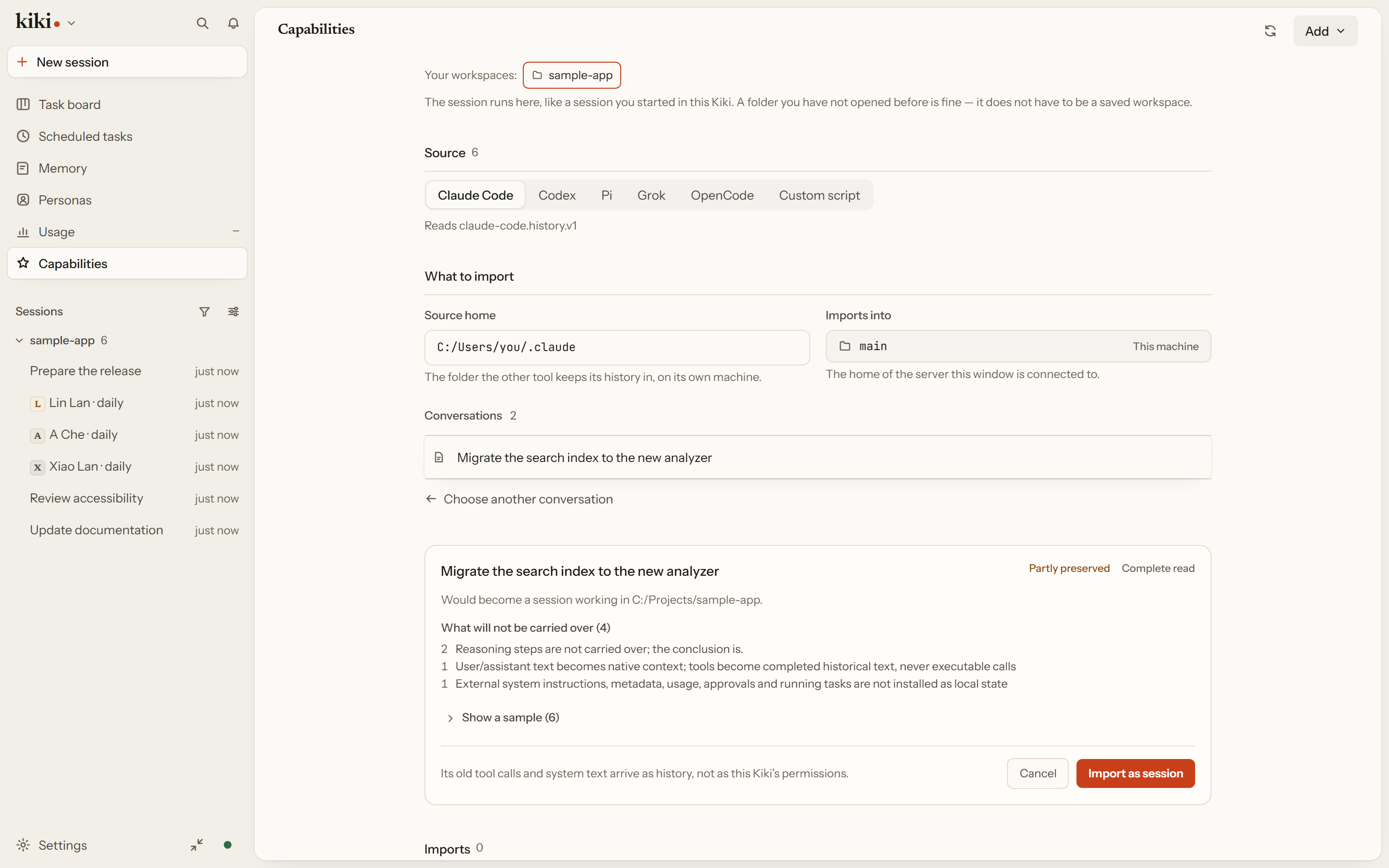Click the Import as session button
Viewport: 1389px width, 868px height.
pos(1135,773)
